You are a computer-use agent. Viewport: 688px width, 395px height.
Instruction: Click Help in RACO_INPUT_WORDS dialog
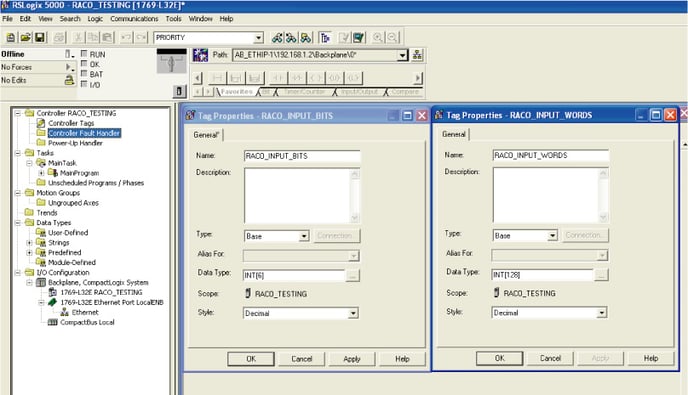click(651, 358)
